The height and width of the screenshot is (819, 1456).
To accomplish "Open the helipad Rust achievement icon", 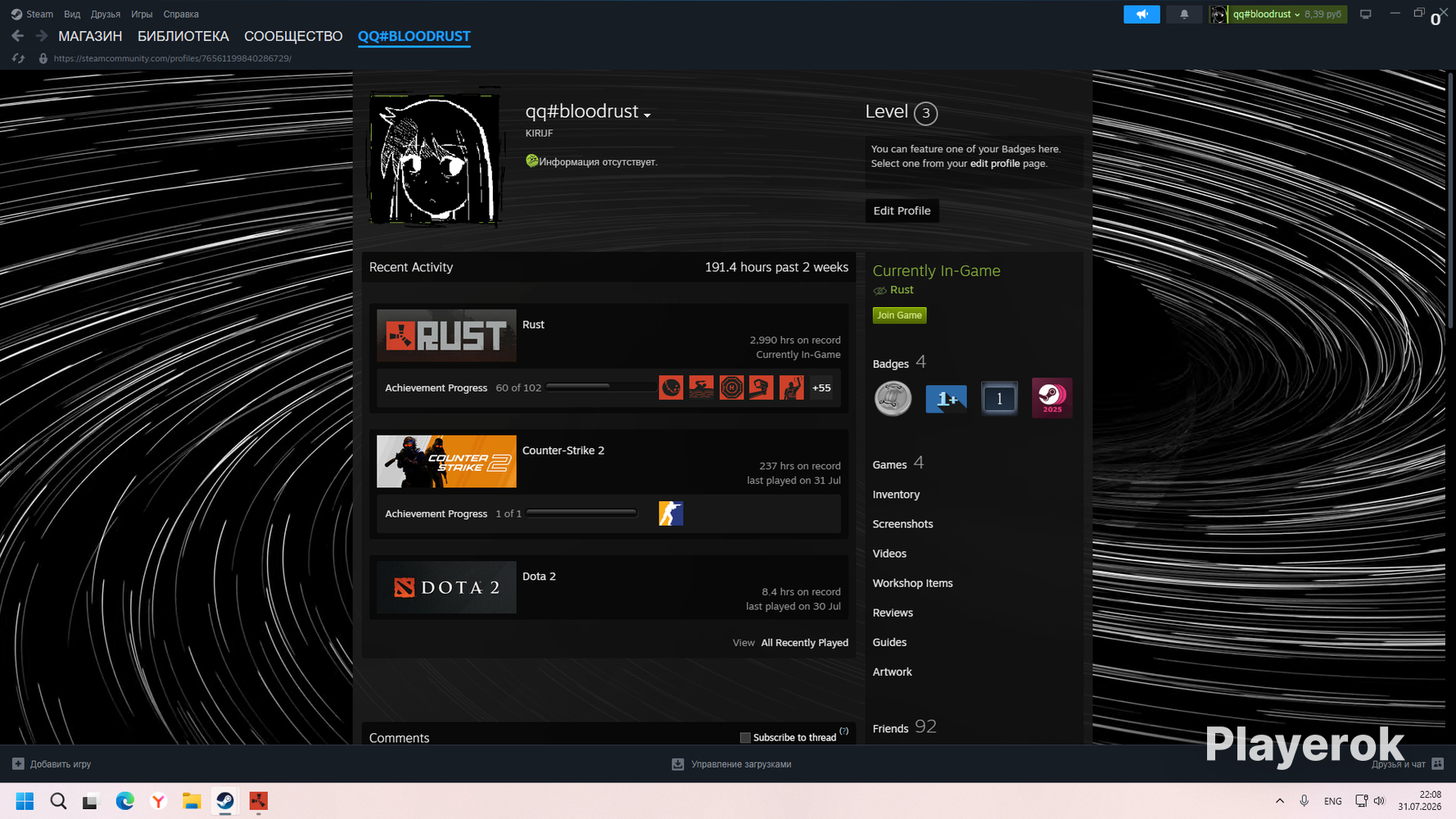I will [x=731, y=387].
